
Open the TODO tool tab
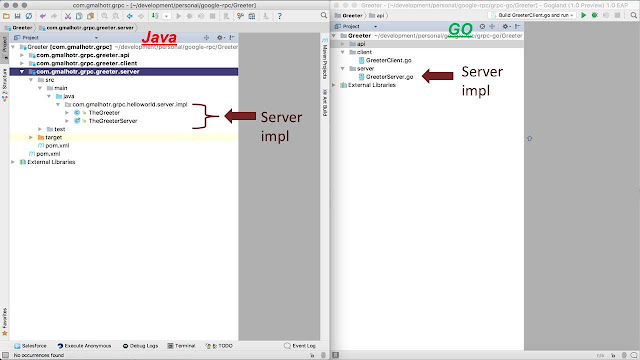[x=219, y=346]
